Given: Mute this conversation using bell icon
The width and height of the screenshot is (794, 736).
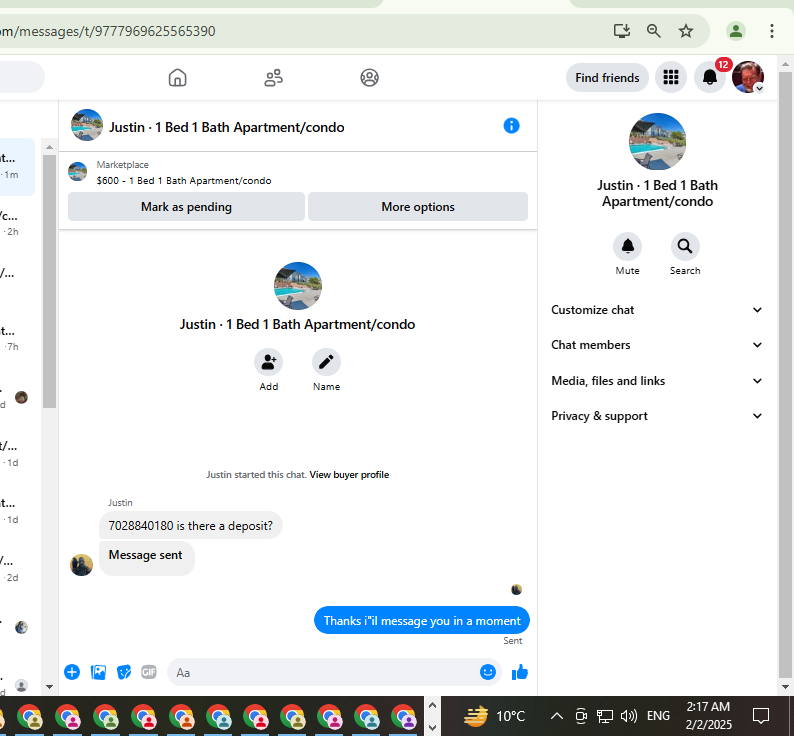Looking at the screenshot, I should pos(627,246).
